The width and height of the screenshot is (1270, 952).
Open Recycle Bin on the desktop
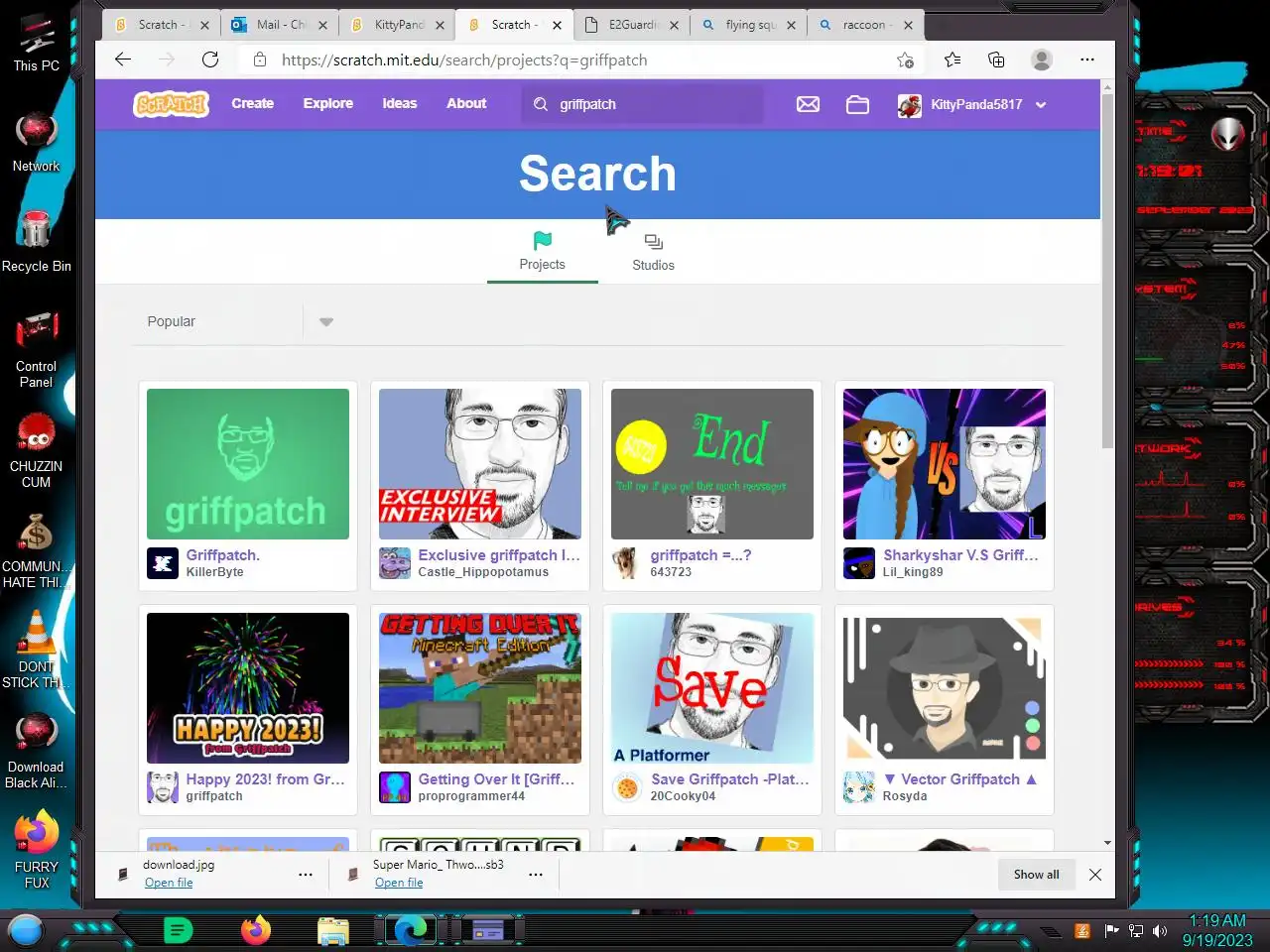pos(37,242)
